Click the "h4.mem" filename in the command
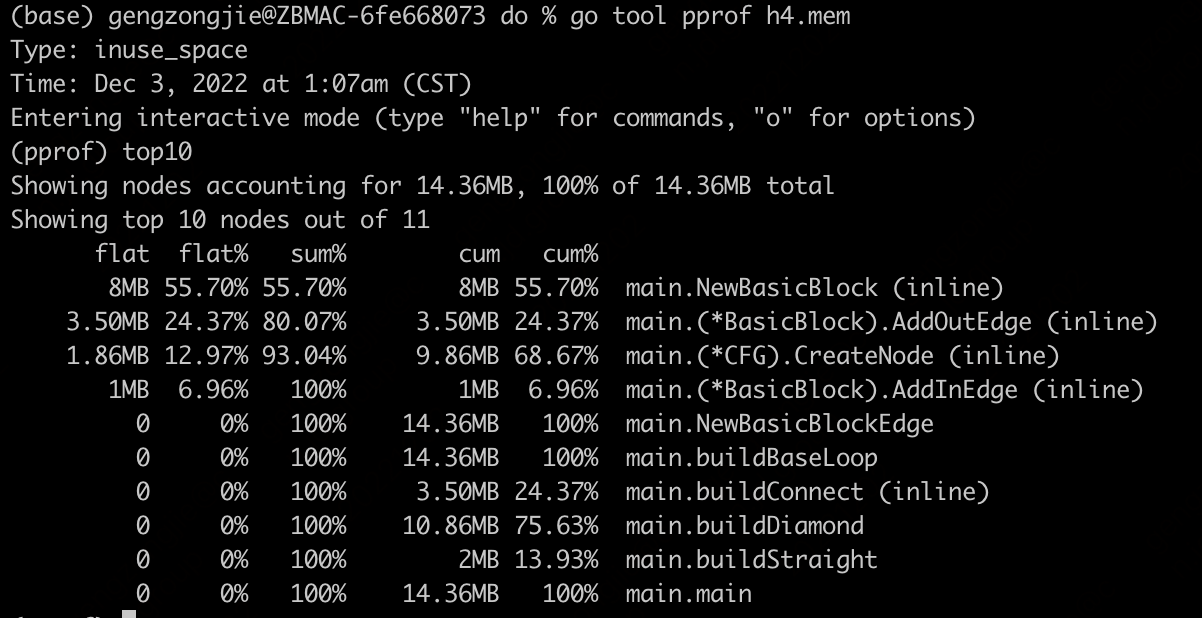The height and width of the screenshot is (618, 1202). click(814, 16)
